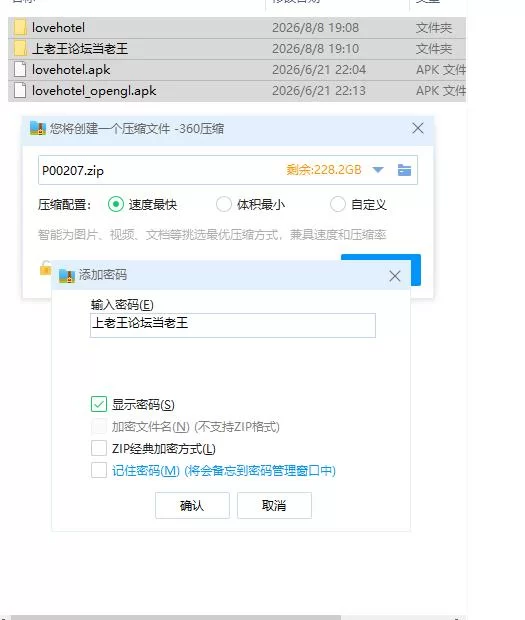Expand the save path dropdown arrow
Viewport: 525px width, 620px height.
click(378, 170)
